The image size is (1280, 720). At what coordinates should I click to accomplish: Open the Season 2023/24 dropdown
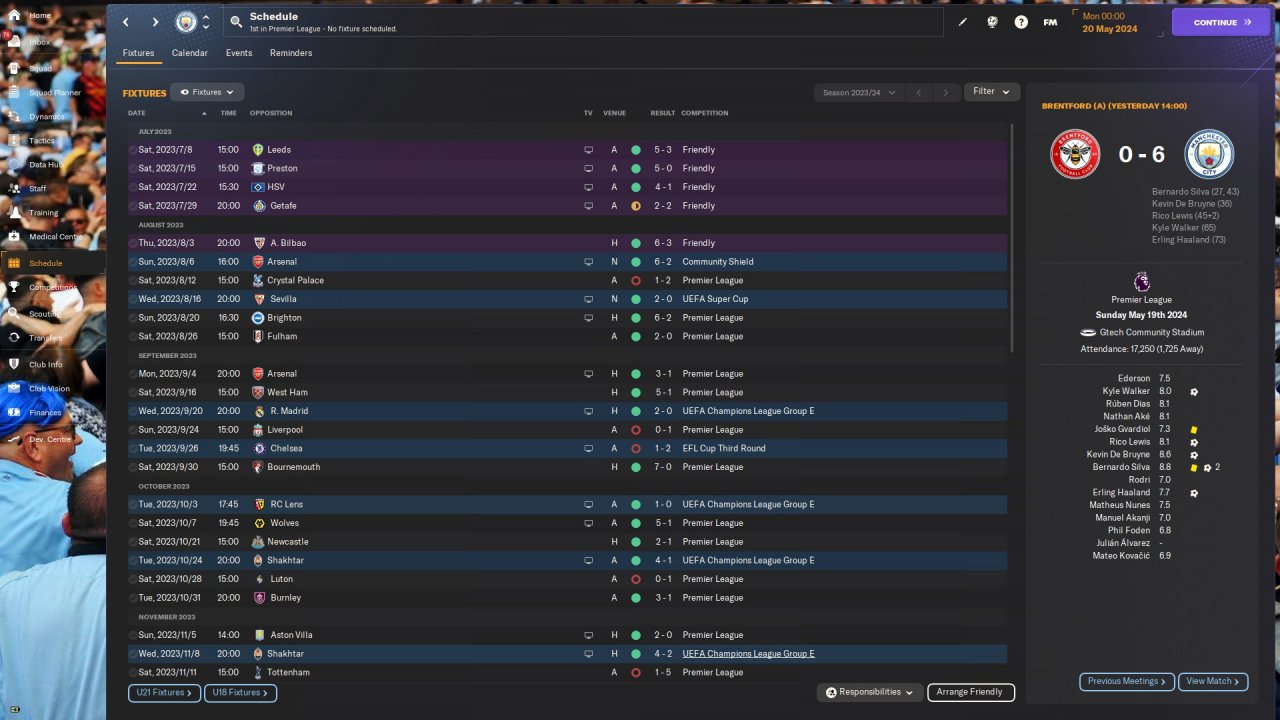pos(859,92)
